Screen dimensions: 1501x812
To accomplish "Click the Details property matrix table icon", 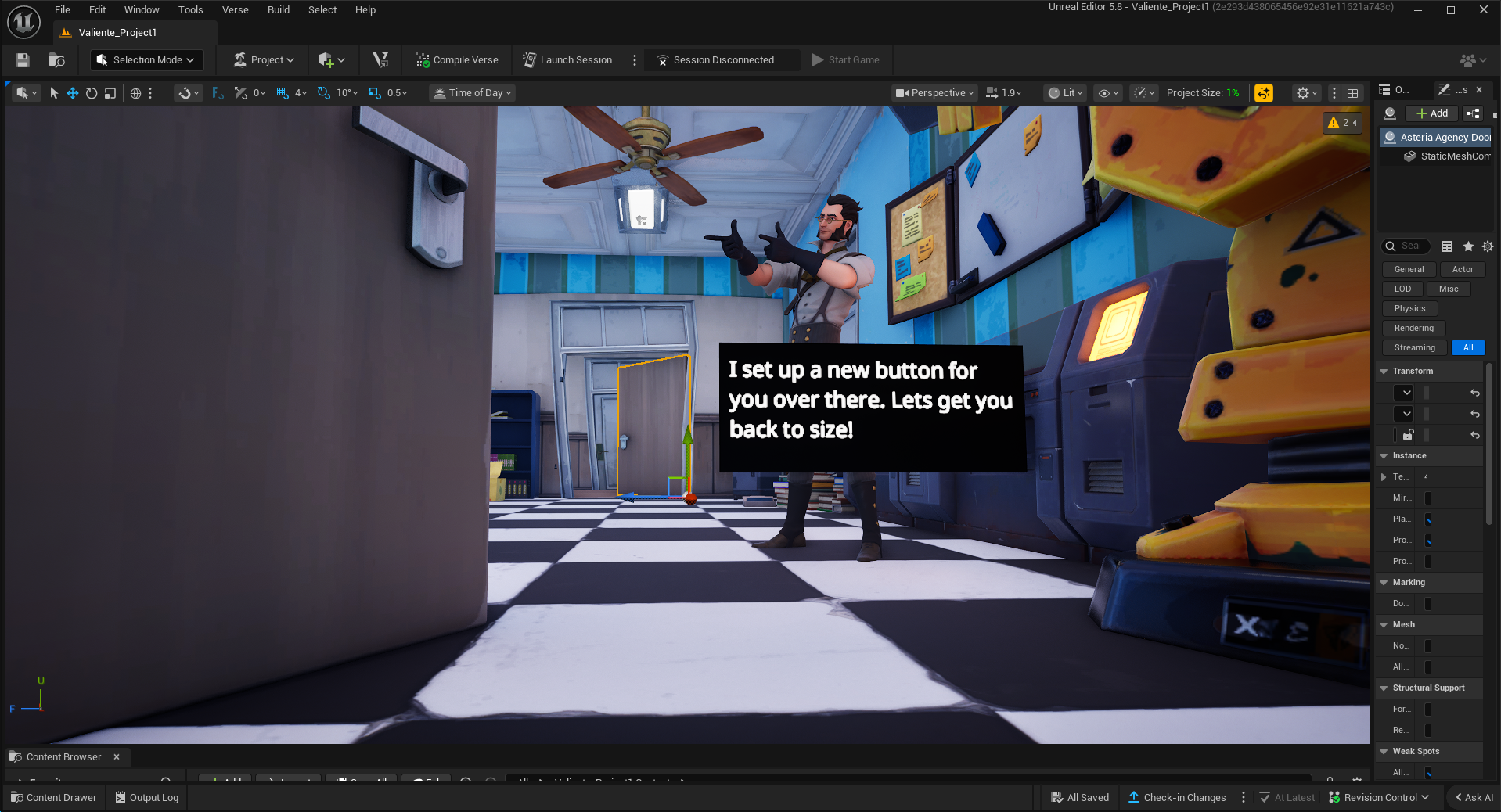I will [1447, 246].
